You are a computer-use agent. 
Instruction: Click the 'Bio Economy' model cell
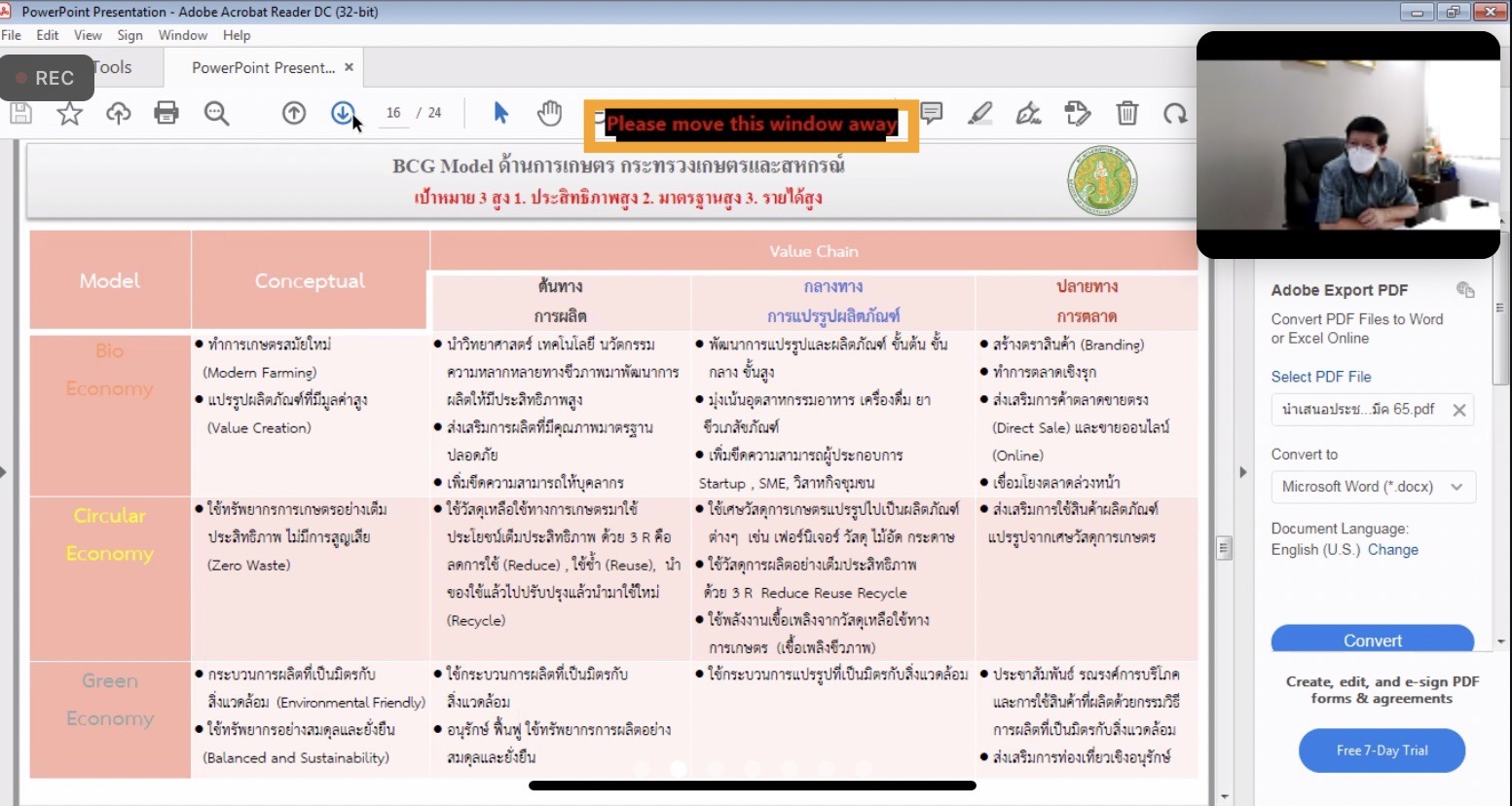click(x=110, y=414)
